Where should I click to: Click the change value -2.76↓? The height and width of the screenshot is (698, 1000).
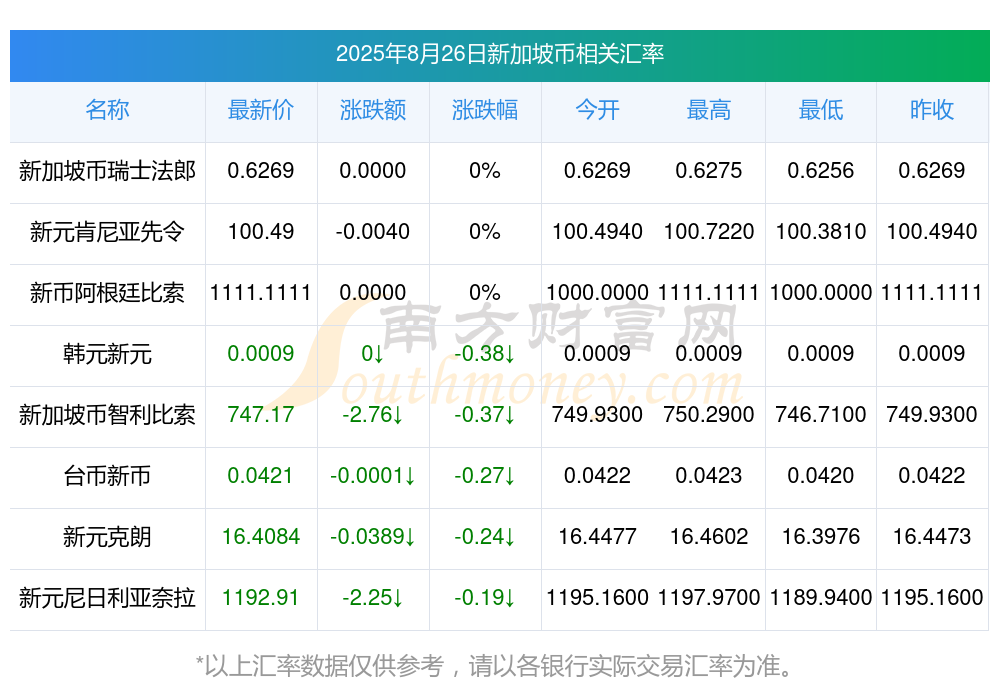(373, 415)
